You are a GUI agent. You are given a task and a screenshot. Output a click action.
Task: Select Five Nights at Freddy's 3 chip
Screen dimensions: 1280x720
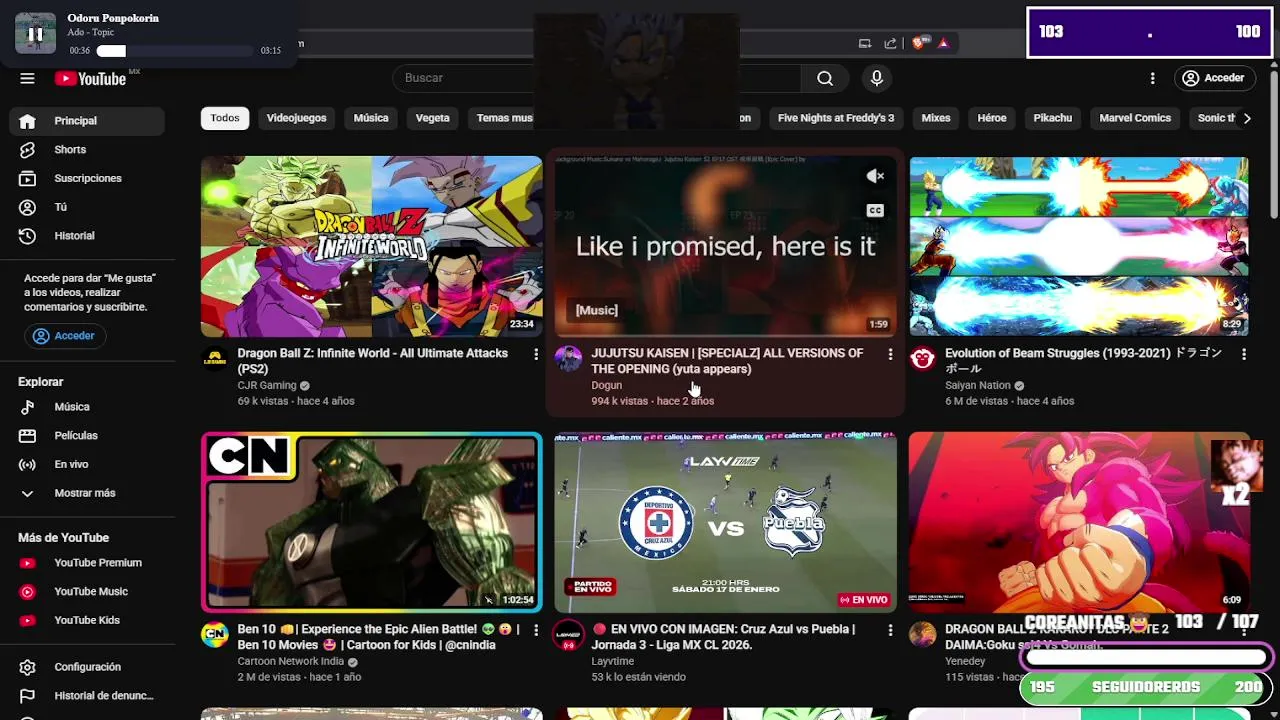pyautogui.click(x=836, y=118)
